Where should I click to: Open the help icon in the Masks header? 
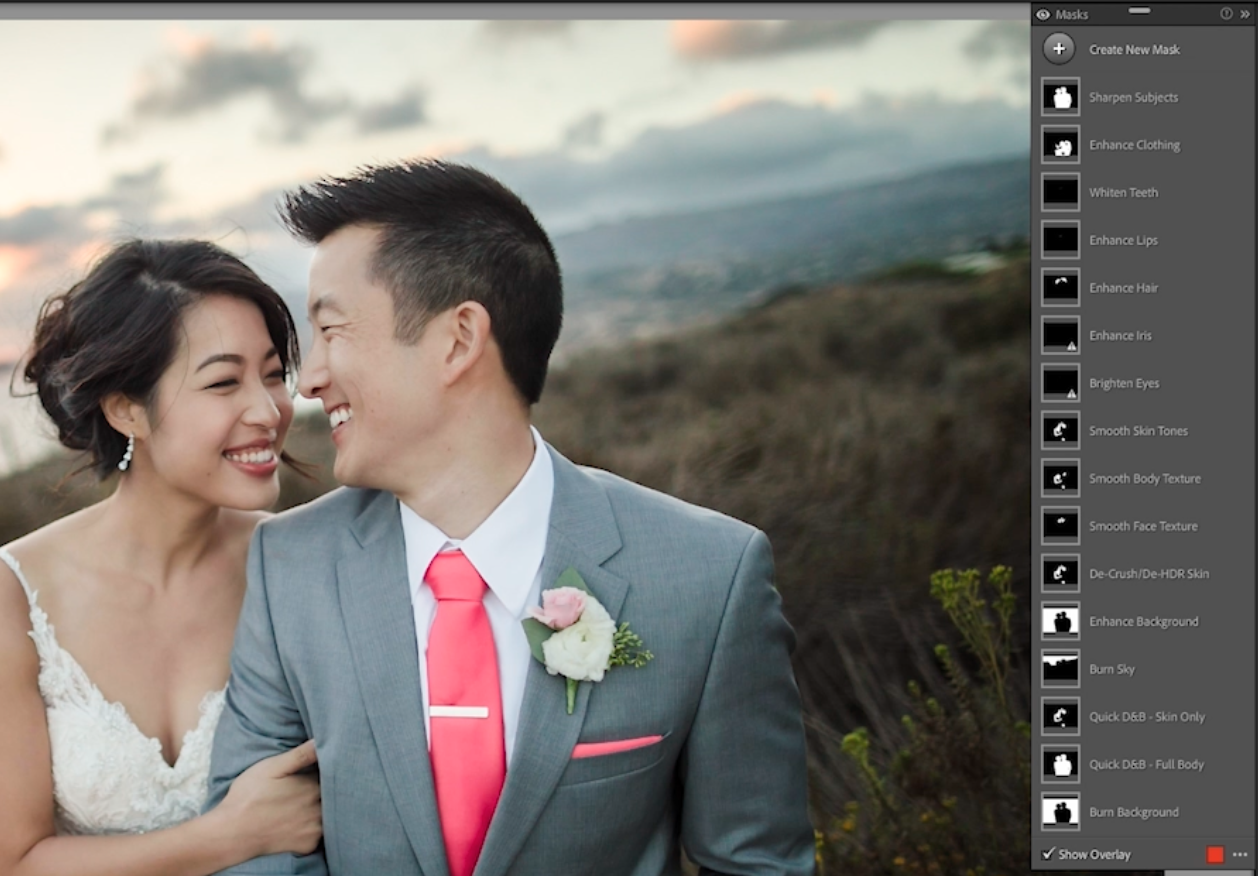click(x=1229, y=14)
